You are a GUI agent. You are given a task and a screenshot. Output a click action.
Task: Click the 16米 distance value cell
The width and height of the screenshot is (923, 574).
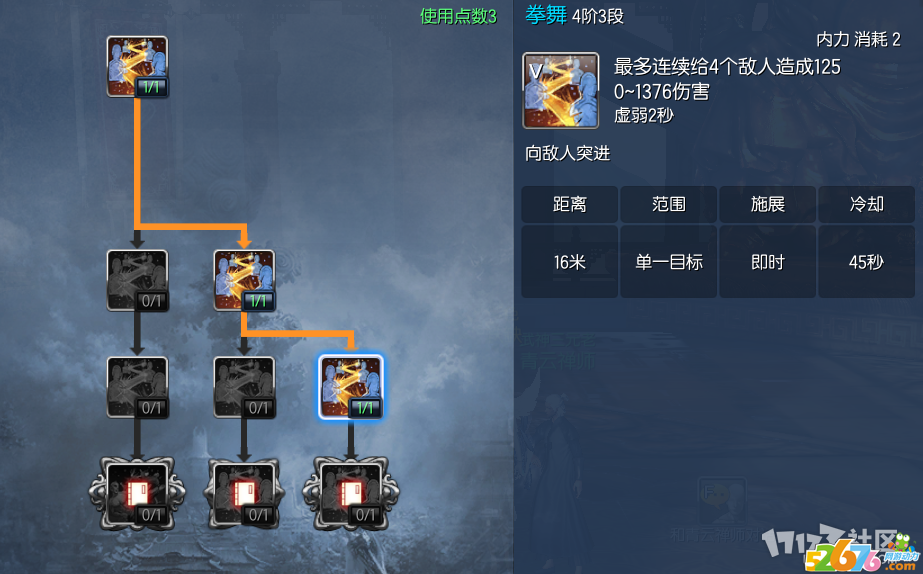tap(570, 261)
